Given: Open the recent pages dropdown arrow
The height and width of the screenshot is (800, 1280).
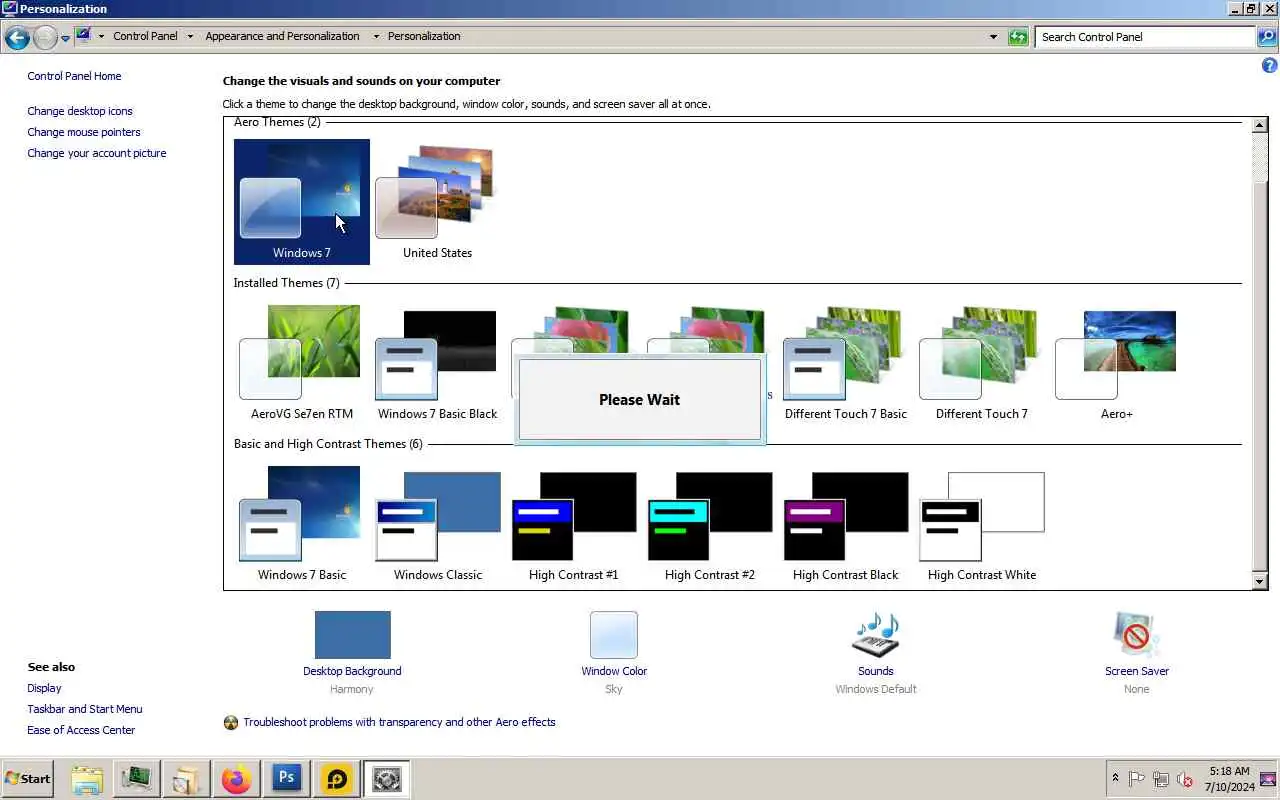Looking at the screenshot, I should 65,38.
